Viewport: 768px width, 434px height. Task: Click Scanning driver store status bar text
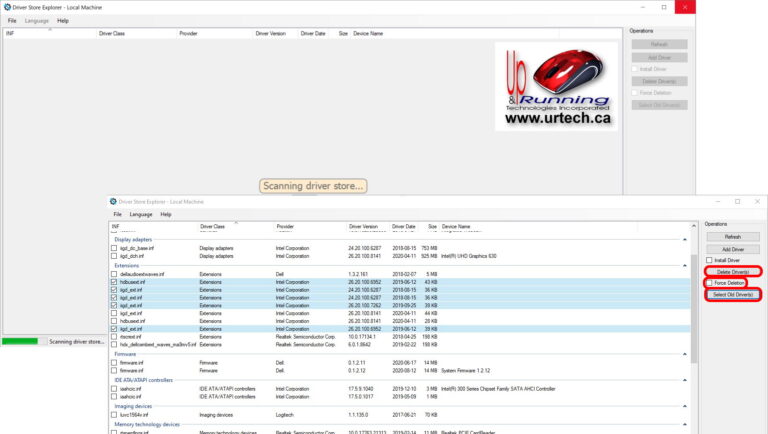[x=76, y=341]
